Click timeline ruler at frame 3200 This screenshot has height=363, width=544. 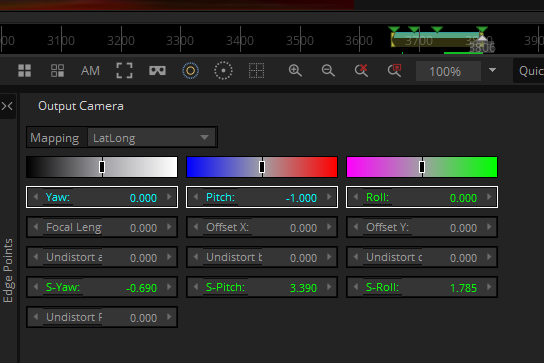pos(121,41)
